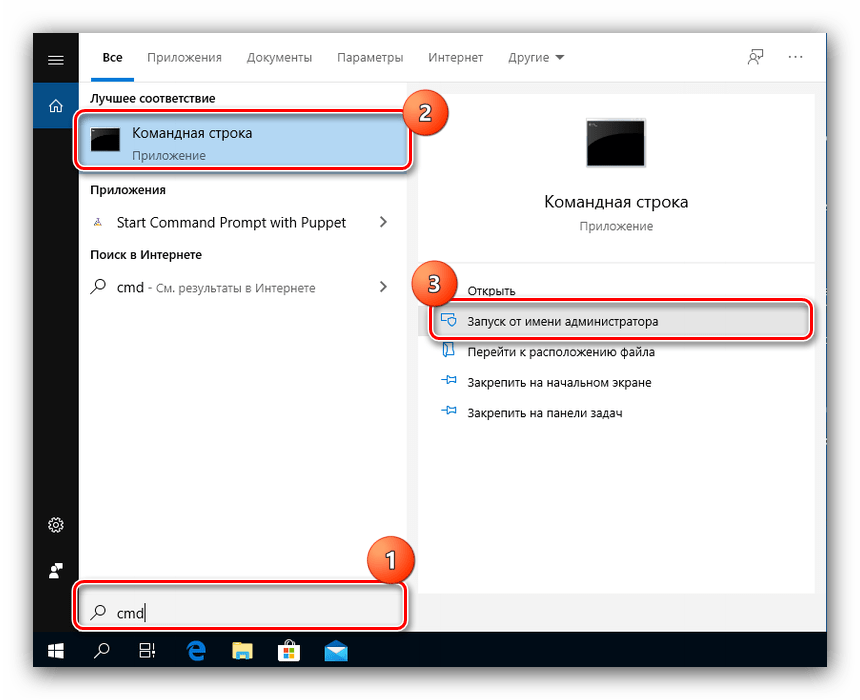Viewport: 860px width, 700px height.
Task: Click Перейти к расположению файла
Action: [x=561, y=352]
